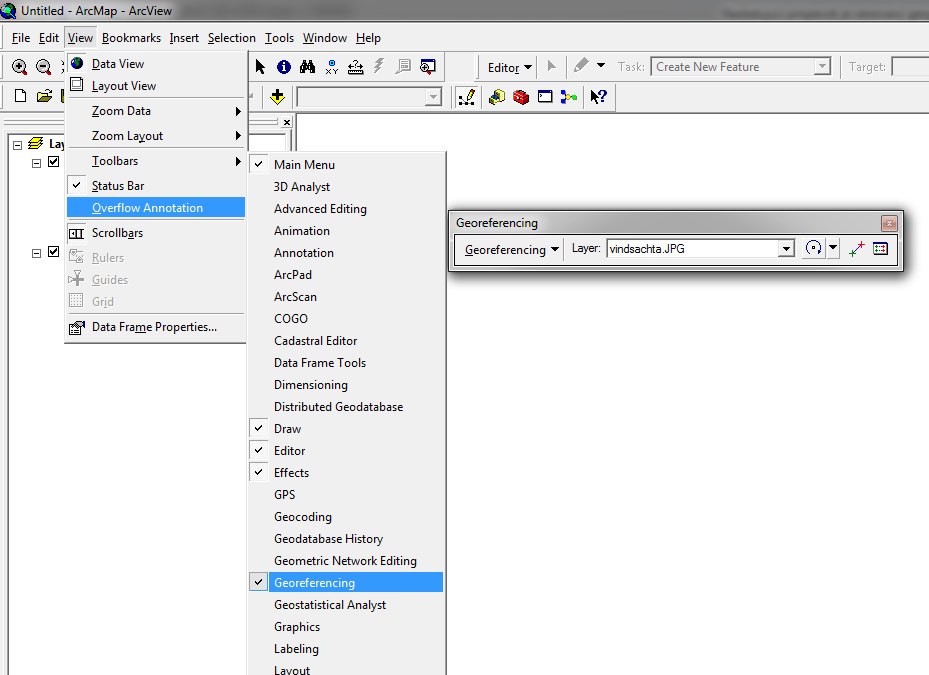Pick the Sketch pencil tool
929x675 pixels.
(x=581, y=66)
